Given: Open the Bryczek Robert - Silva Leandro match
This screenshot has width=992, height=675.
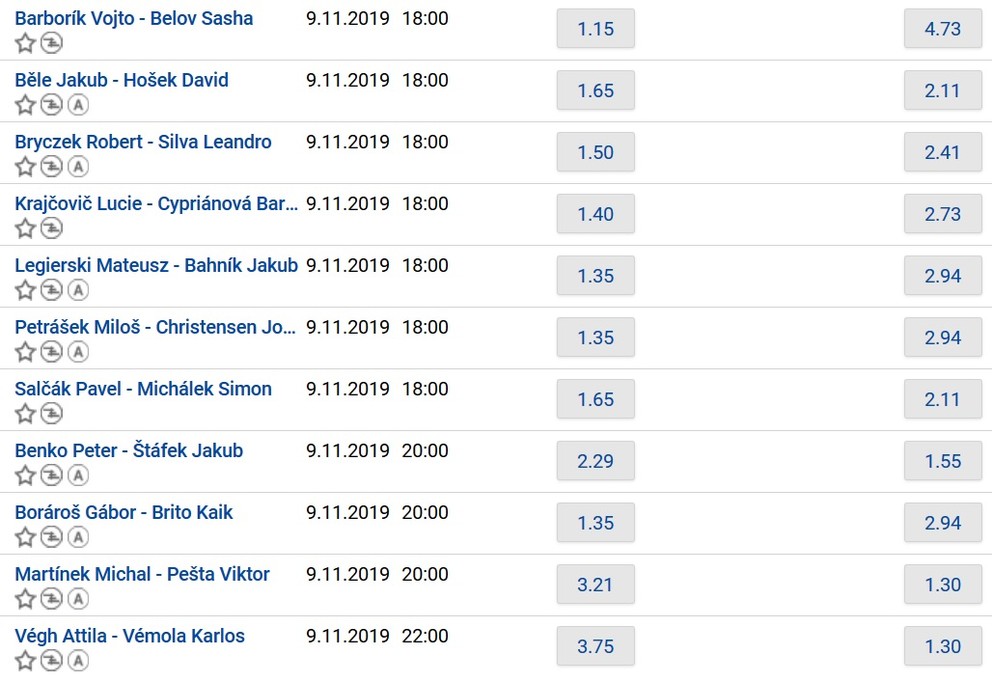Looking at the screenshot, I should click(x=143, y=142).
